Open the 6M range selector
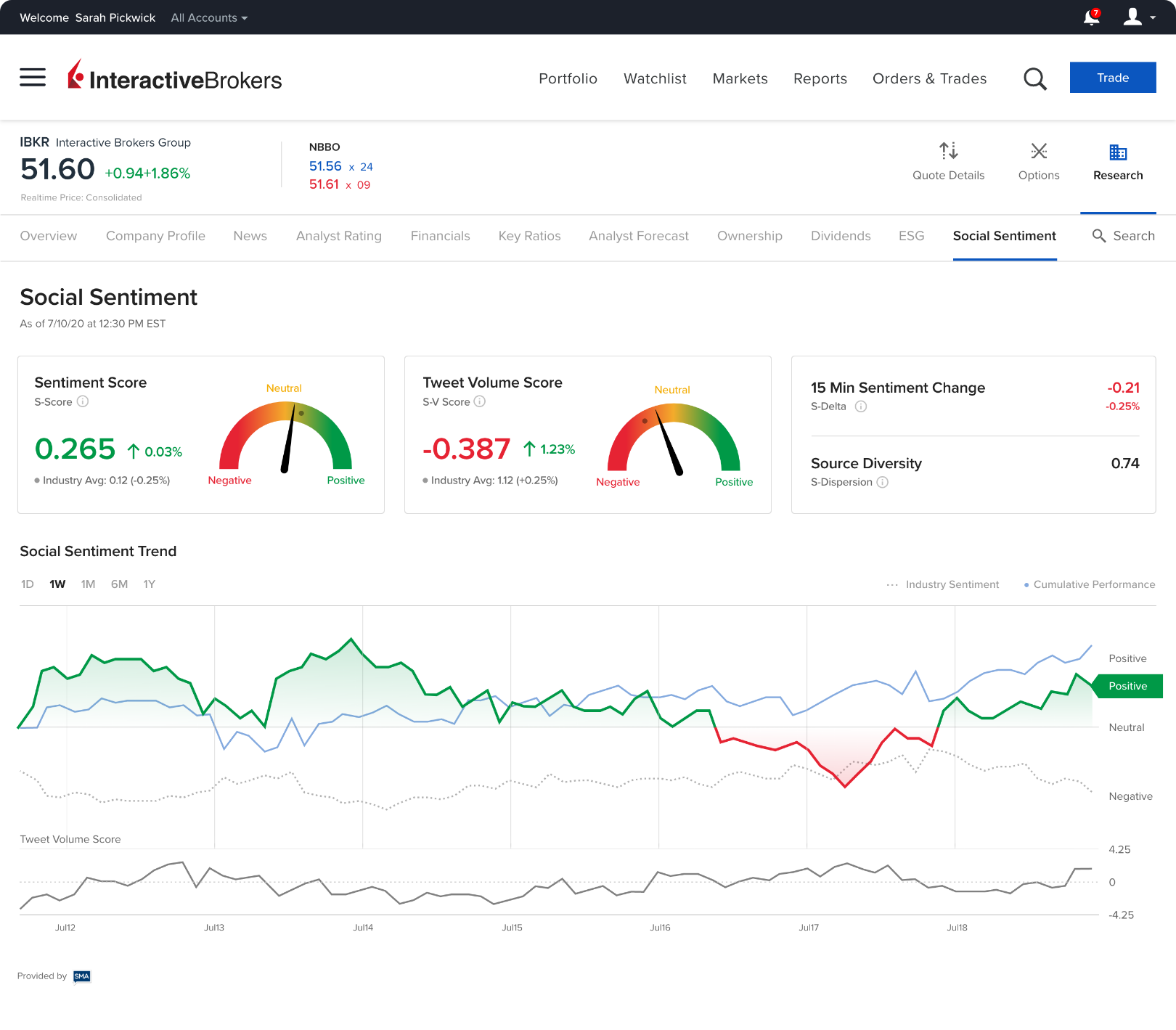The width and height of the screenshot is (1176, 1030). 118,584
